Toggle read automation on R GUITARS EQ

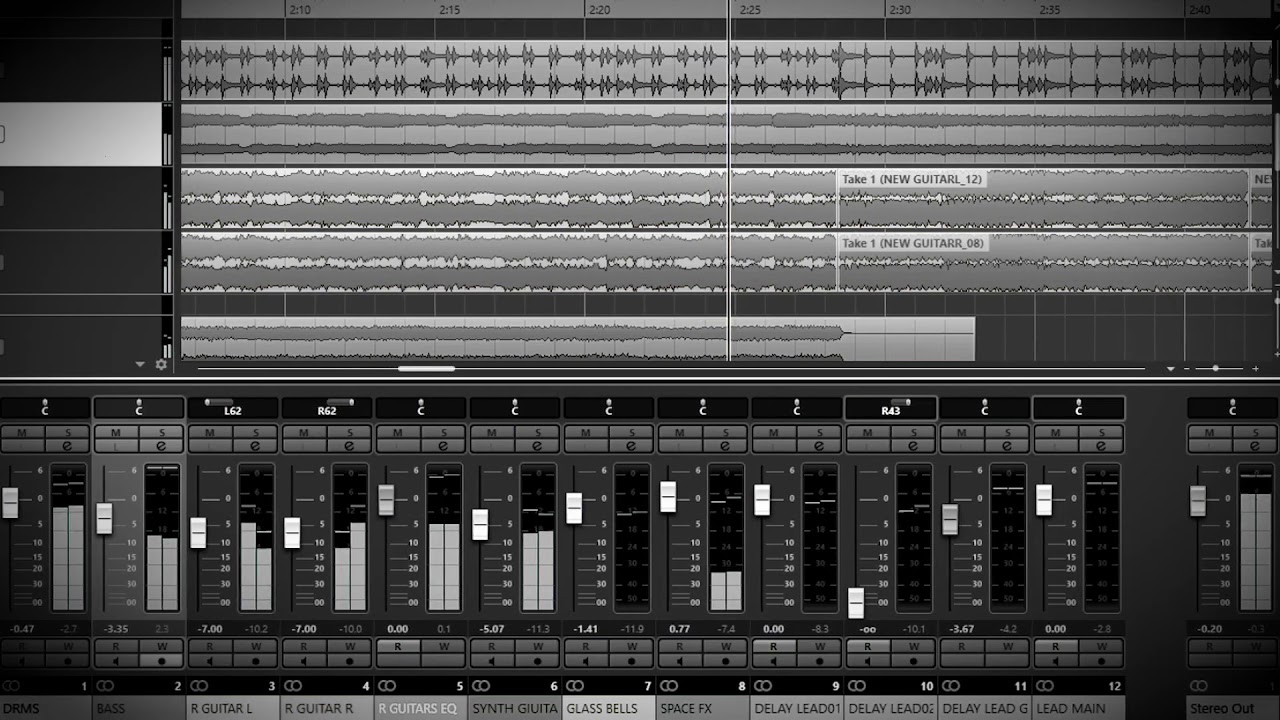point(398,646)
